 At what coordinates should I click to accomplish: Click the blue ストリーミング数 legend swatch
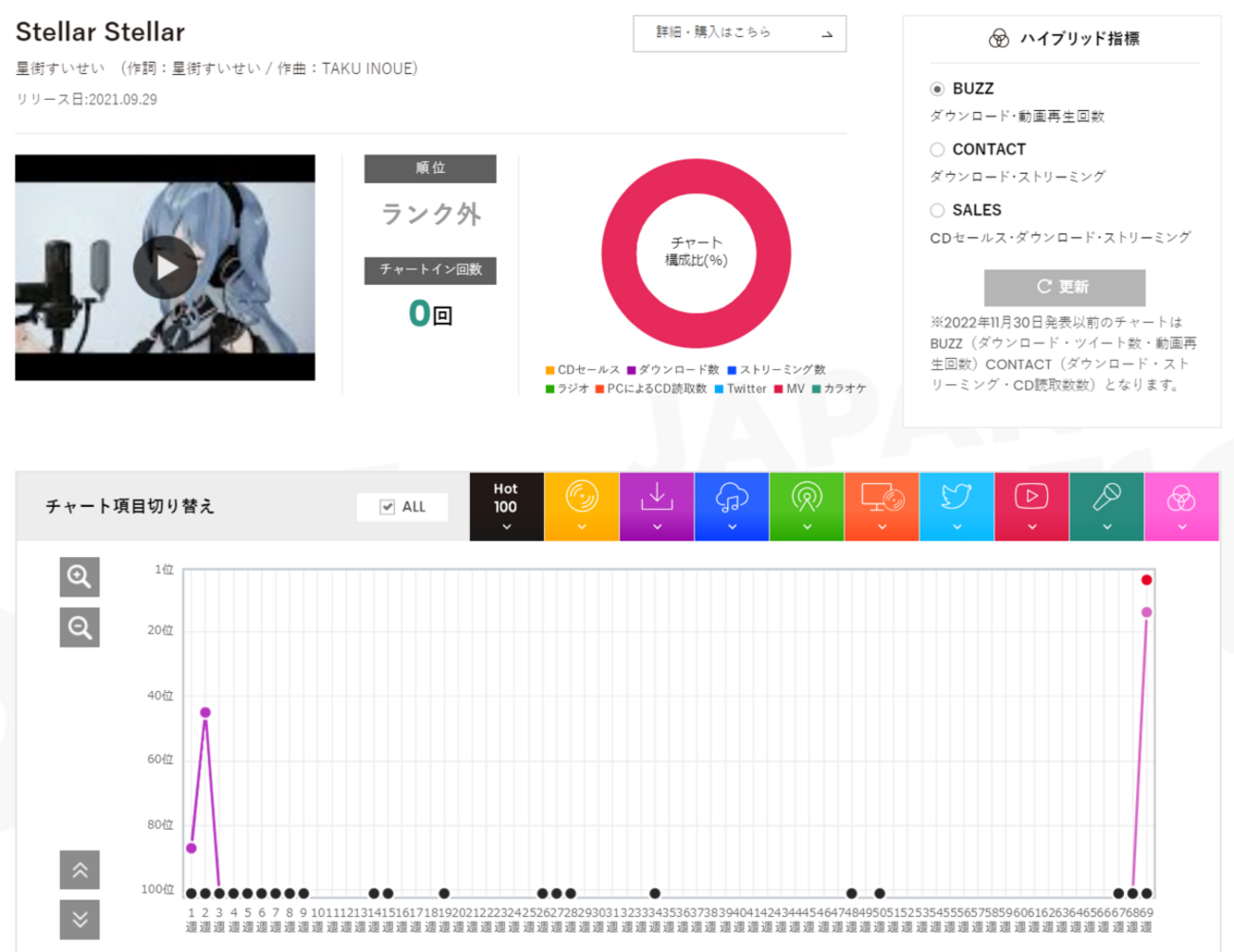pos(732,370)
